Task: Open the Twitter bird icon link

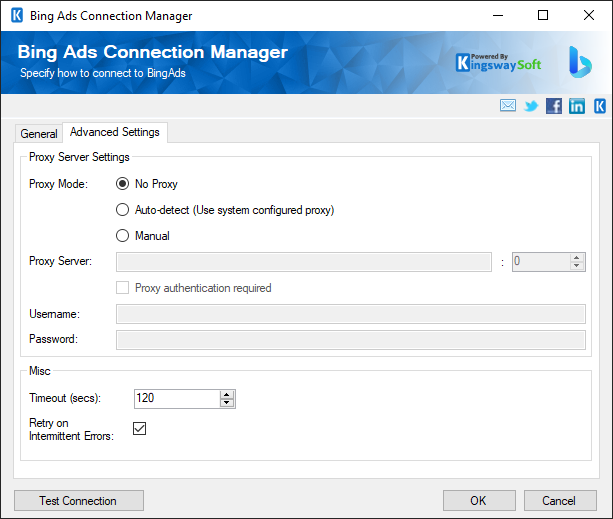Action: point(531,106)
